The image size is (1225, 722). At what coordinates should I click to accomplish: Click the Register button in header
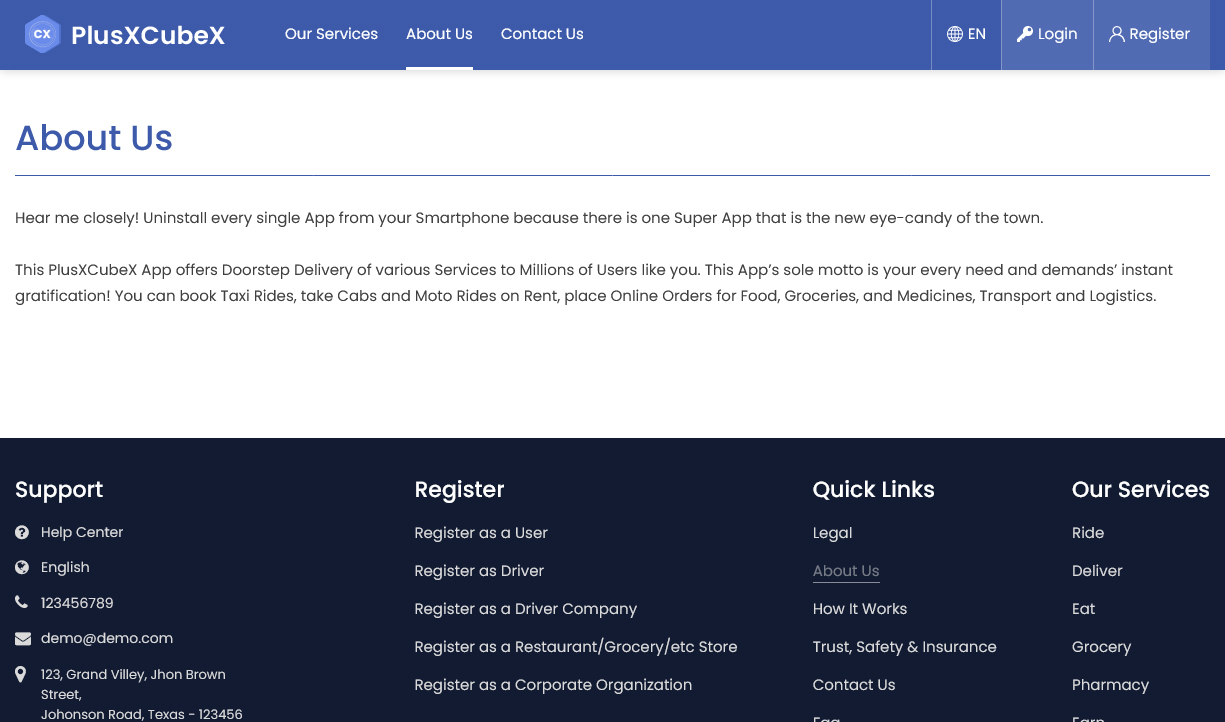click(x=1149, y=34)
